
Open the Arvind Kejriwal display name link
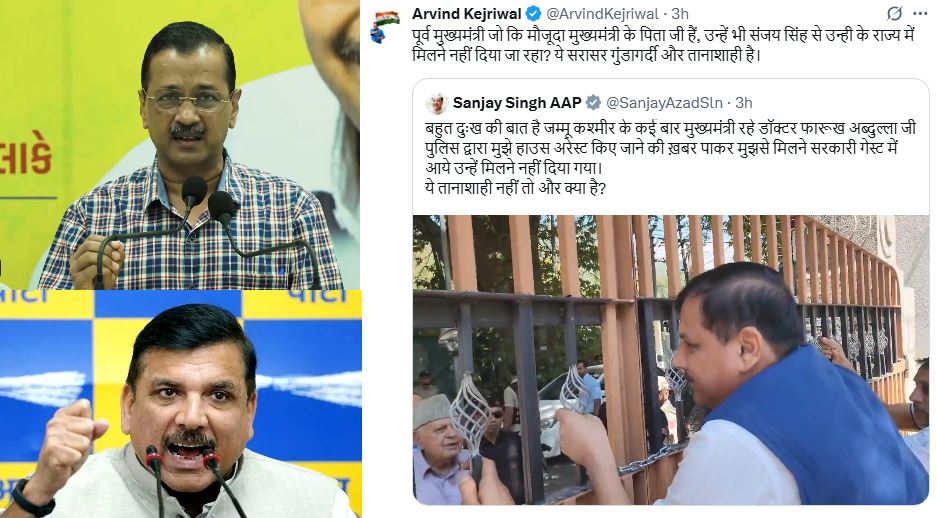(x=467, y=14)
